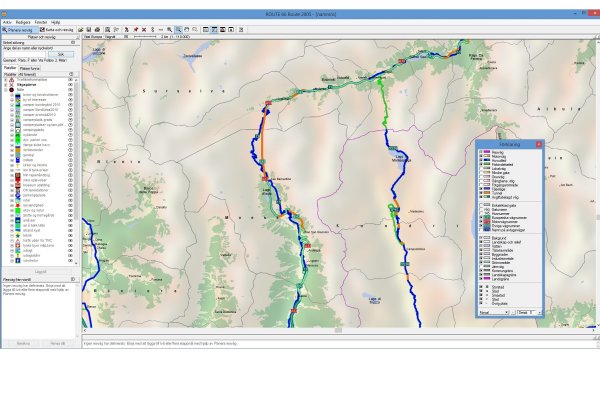
Task: Open the Arkiv menu
Action: 7,21
